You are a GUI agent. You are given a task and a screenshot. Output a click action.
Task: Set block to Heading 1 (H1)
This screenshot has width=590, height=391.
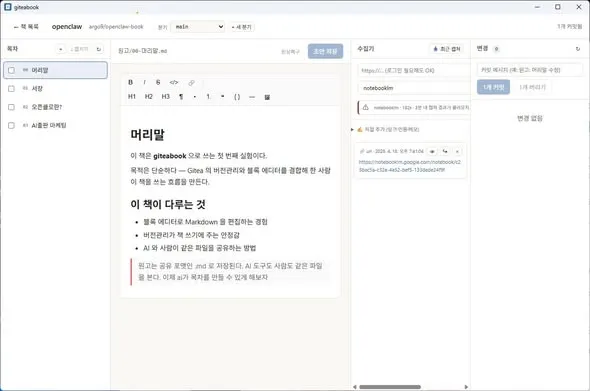[x=132, y=97]
